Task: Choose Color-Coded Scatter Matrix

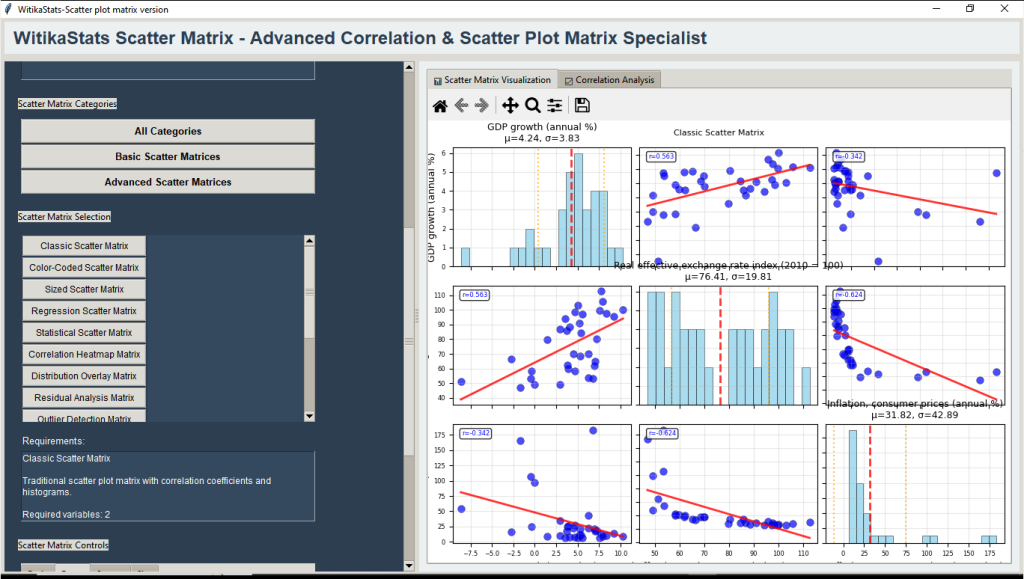Action: coord(84,268)
